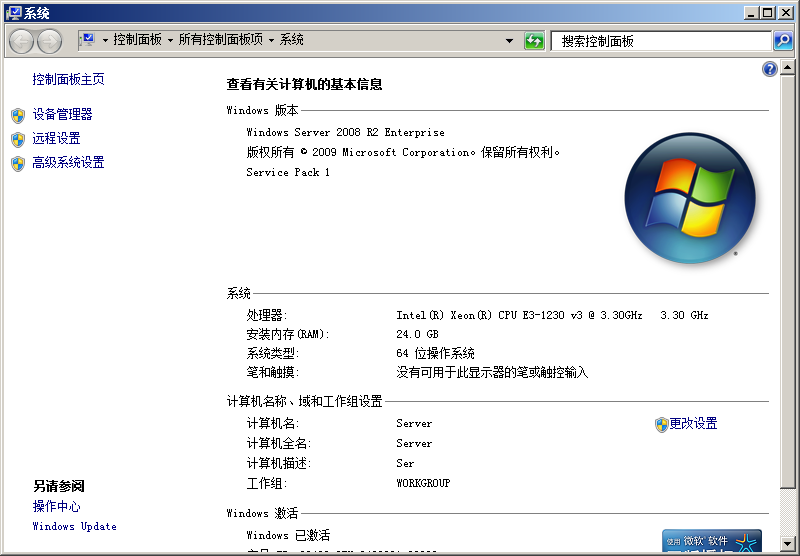
Task: Click the 搜索控制面板 search field
Action: point(660,41)
